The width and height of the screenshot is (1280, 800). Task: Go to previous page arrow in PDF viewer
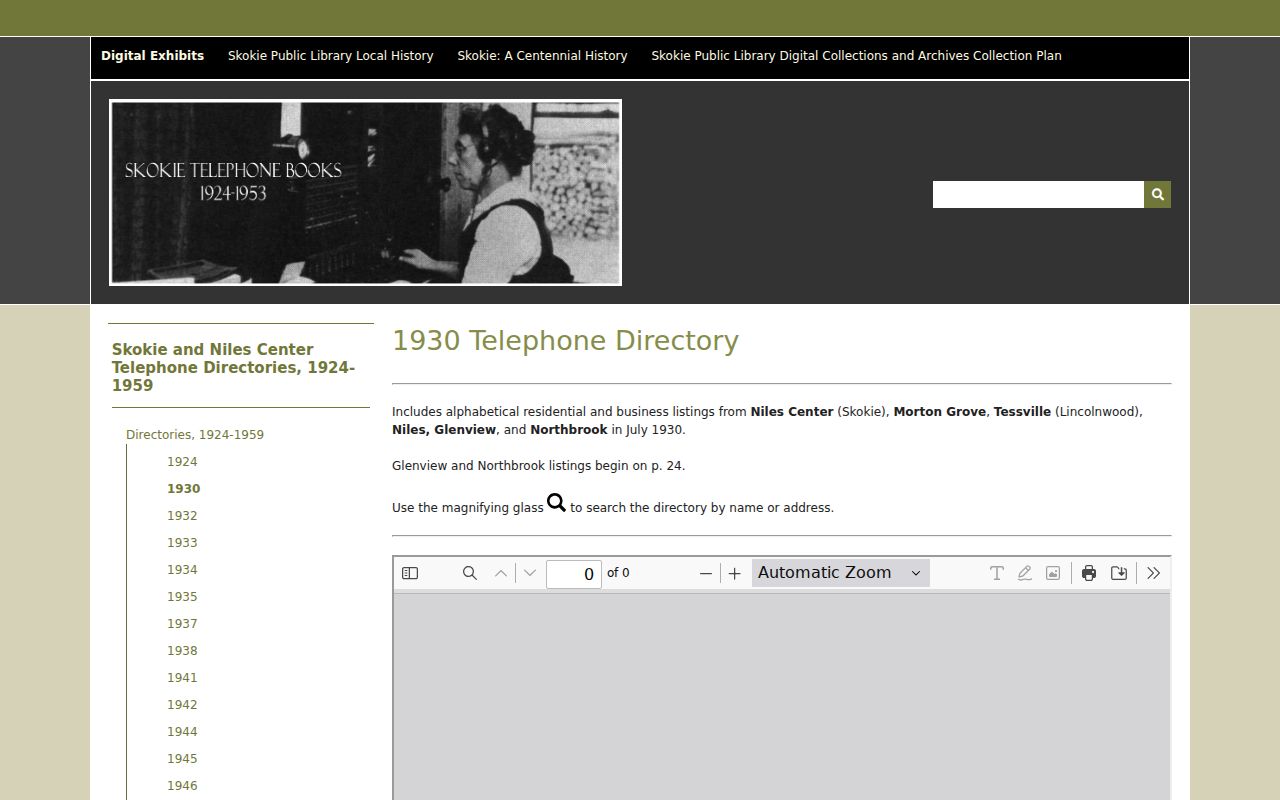pyautogui.click(x=501, y=573)
